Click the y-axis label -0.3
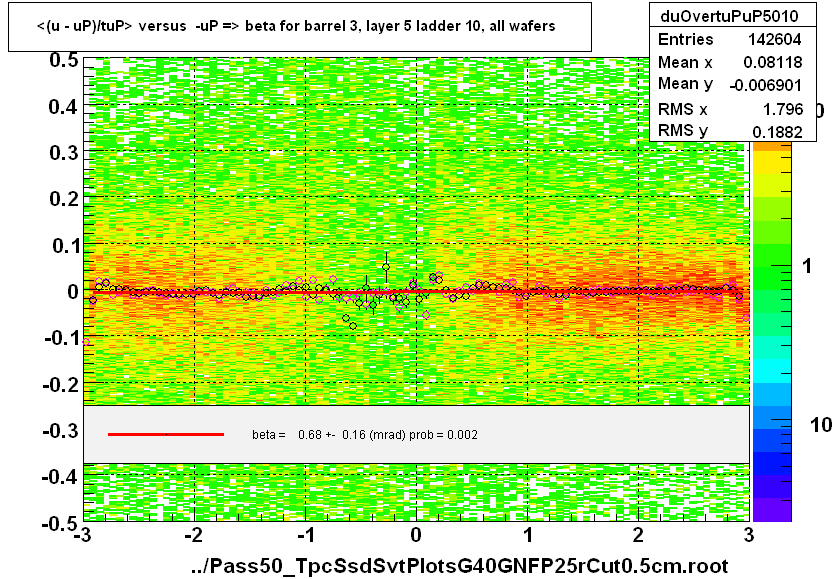 61,430
